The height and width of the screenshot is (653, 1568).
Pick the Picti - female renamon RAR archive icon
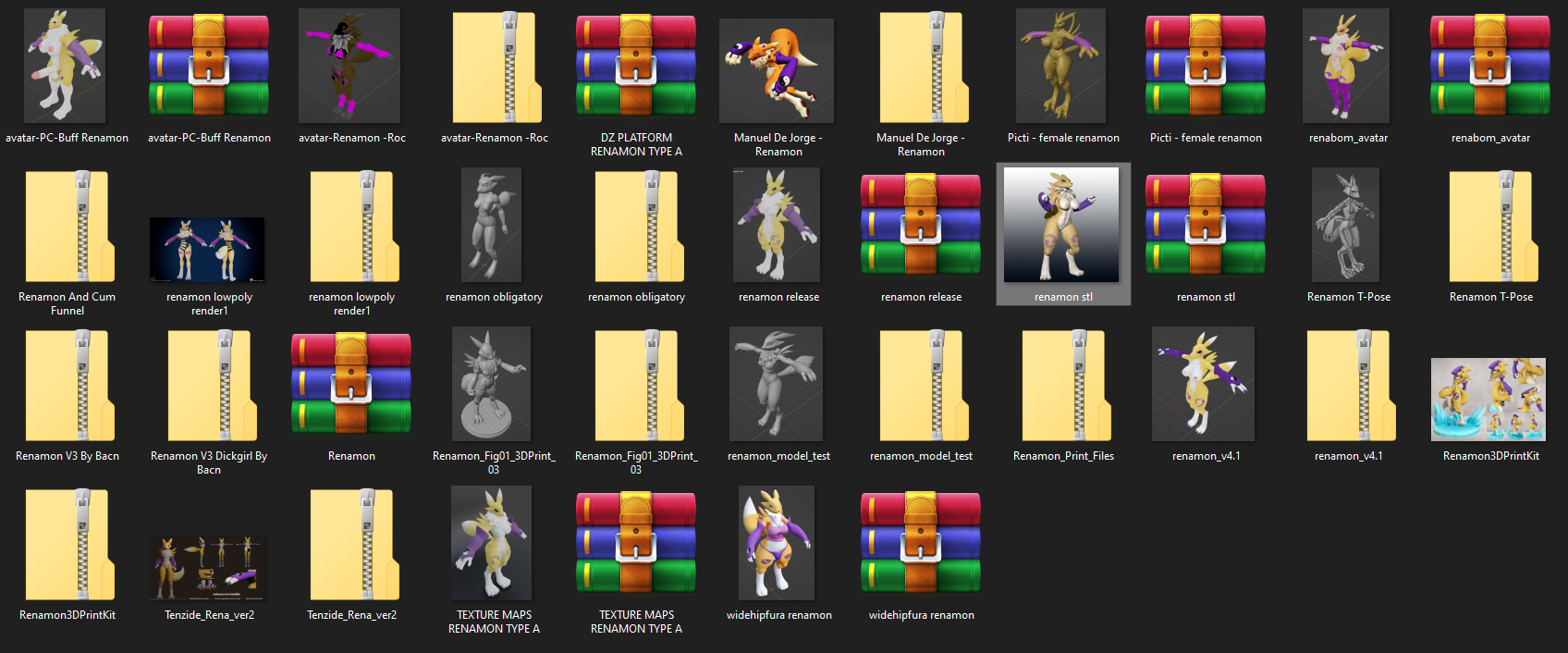click(x=1206, y=67)
